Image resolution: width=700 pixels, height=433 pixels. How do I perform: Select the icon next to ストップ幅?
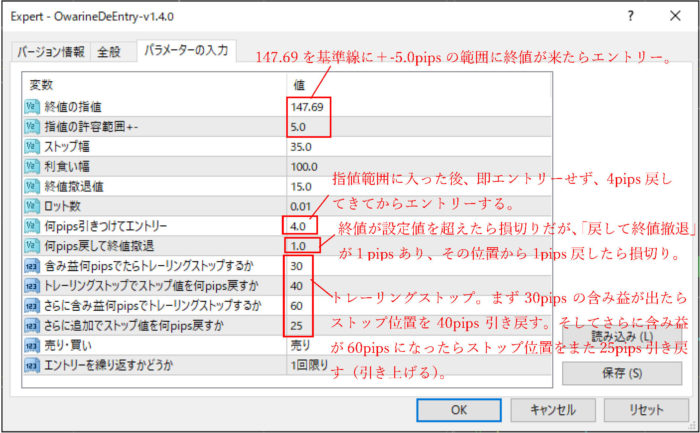32,147
